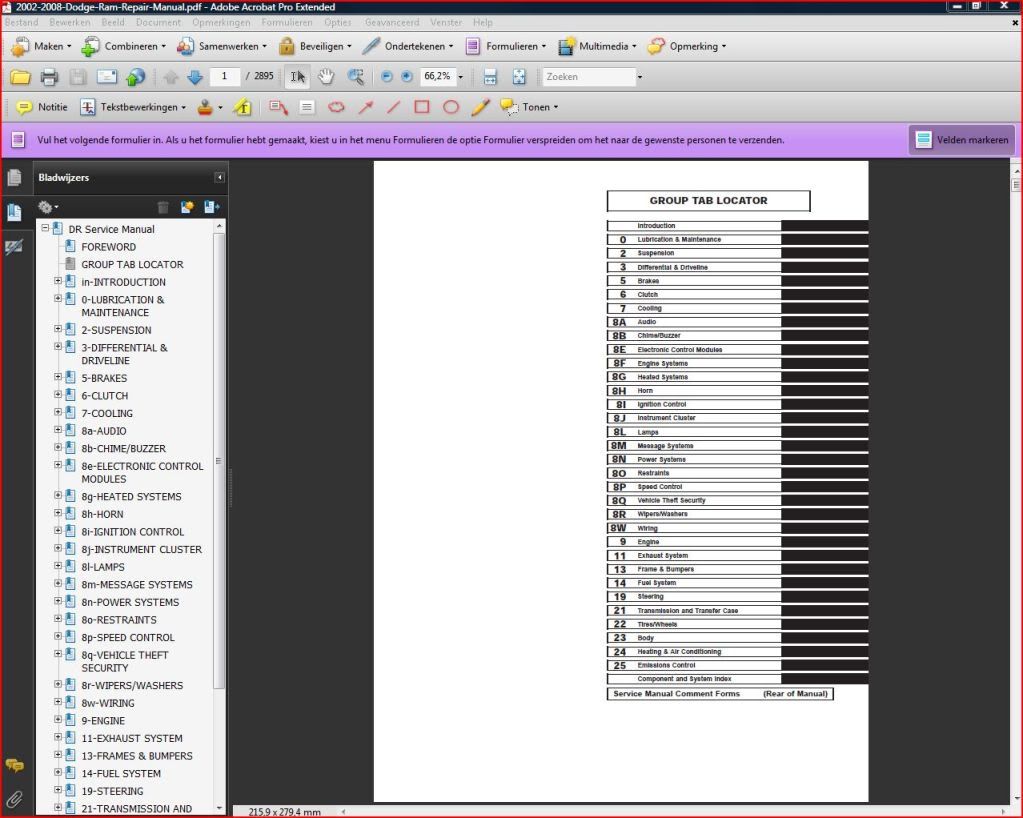Image resolution: width=1023 pixels, height=818 pixels.
Task: Click the page number input field
Action: click(225, 77)
